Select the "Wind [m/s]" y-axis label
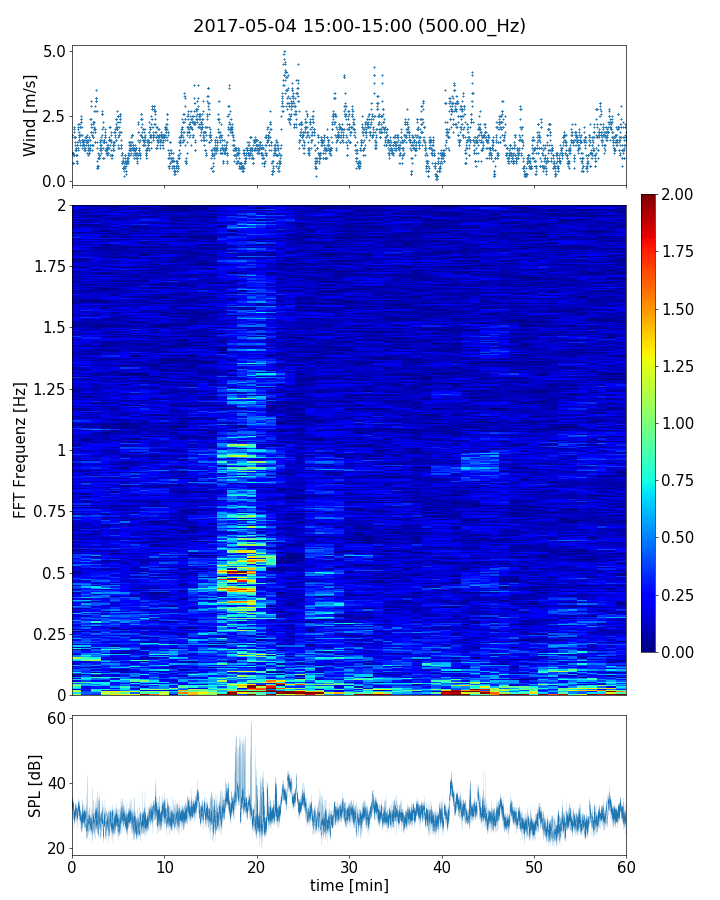The image size is (720, 900). tap(30, 115)
